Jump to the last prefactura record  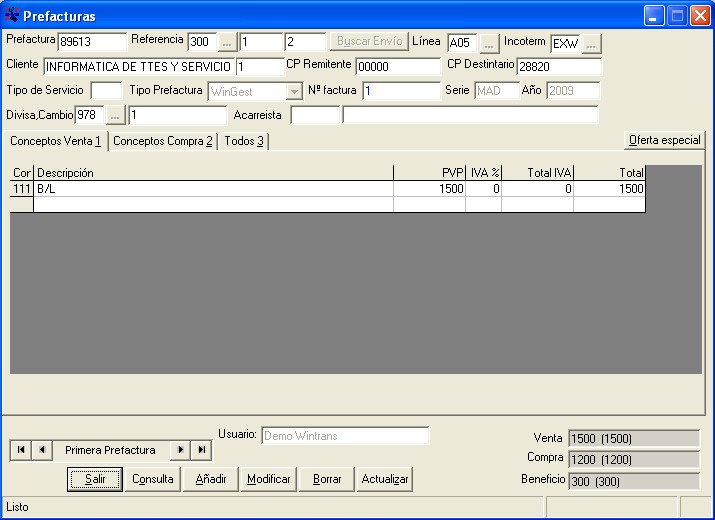tap(201, 450)
